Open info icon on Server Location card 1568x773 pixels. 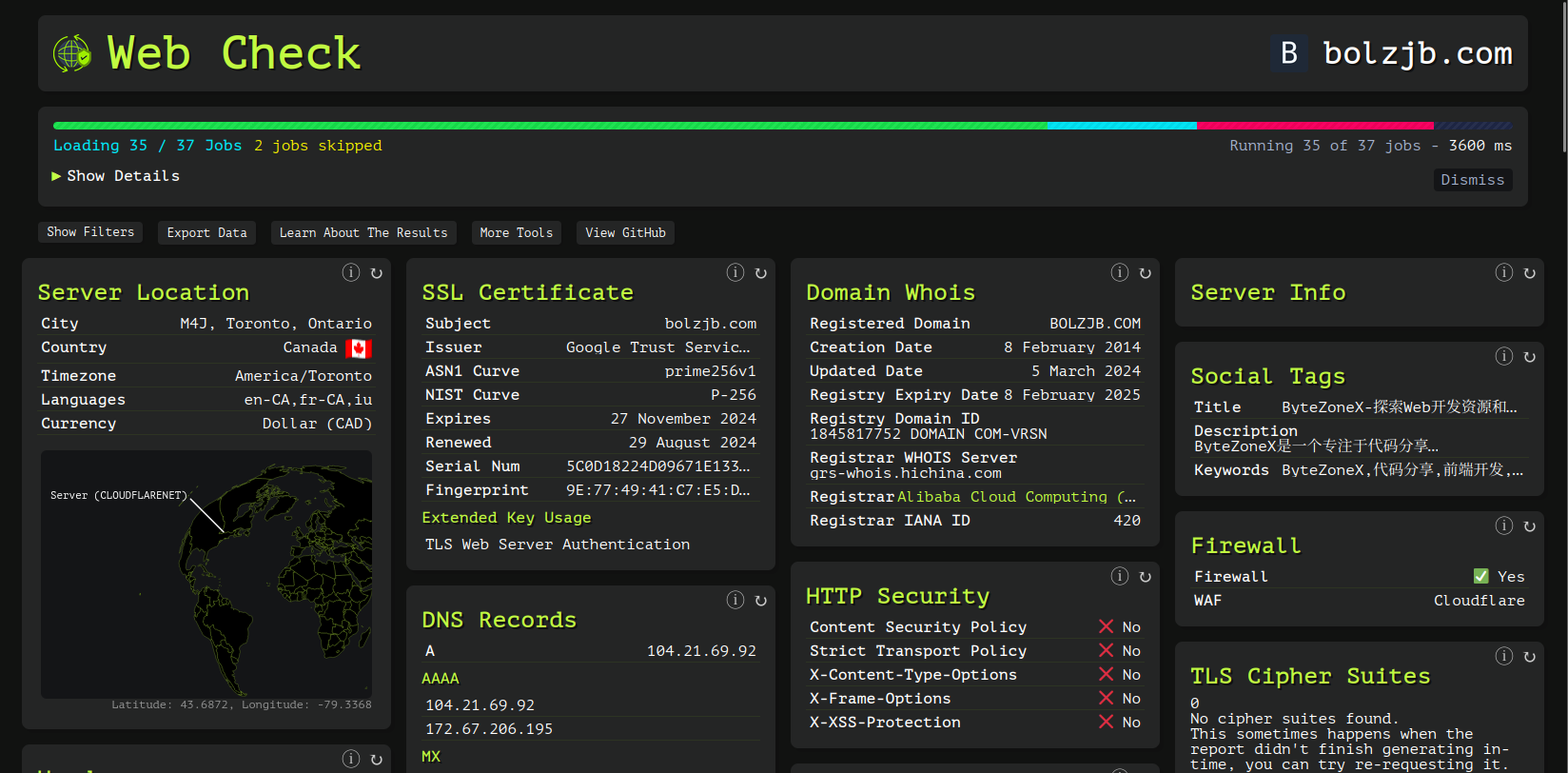pos(351,273)
